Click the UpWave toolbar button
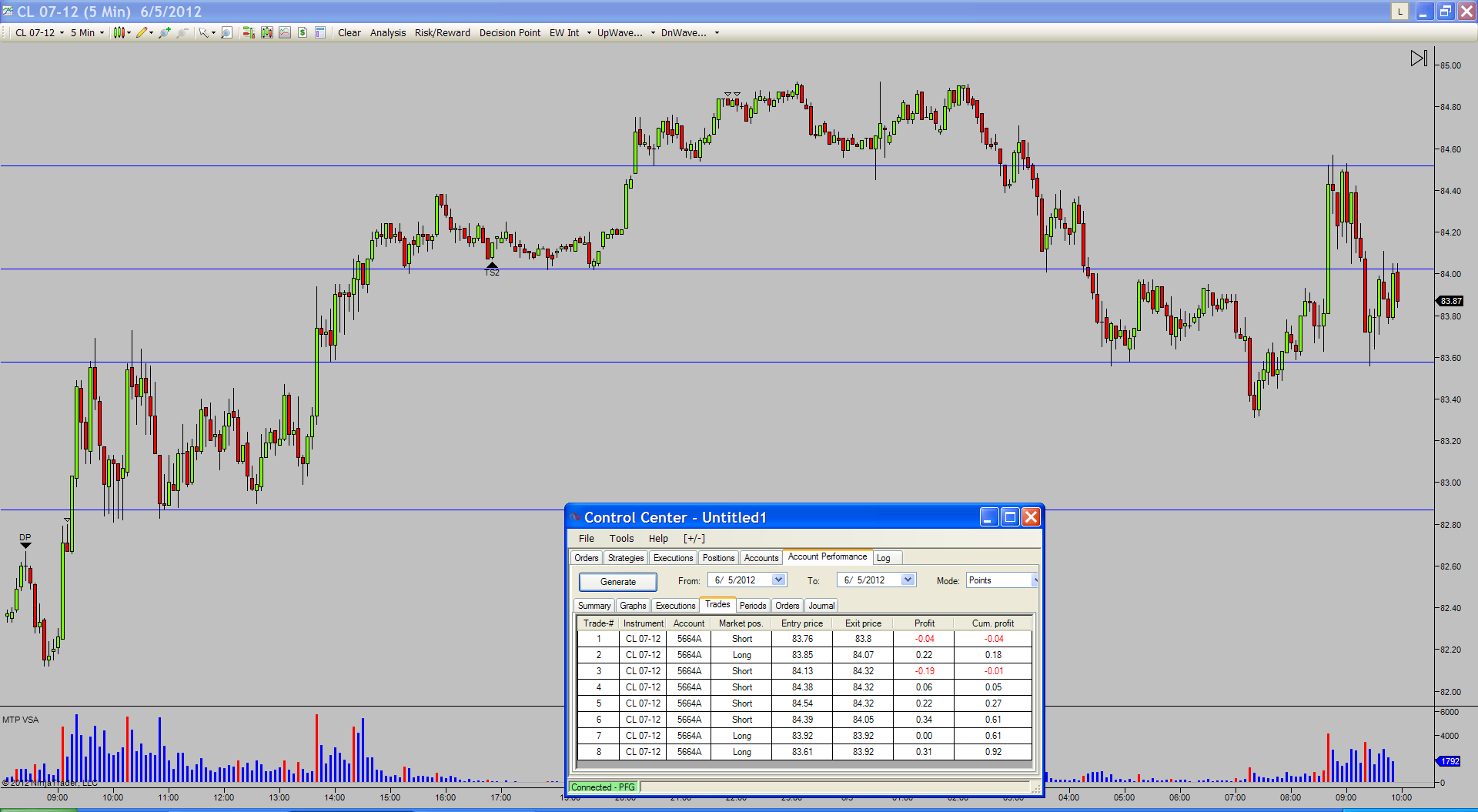The height and width of the screenshot is (812, 1478). (620, 32)
